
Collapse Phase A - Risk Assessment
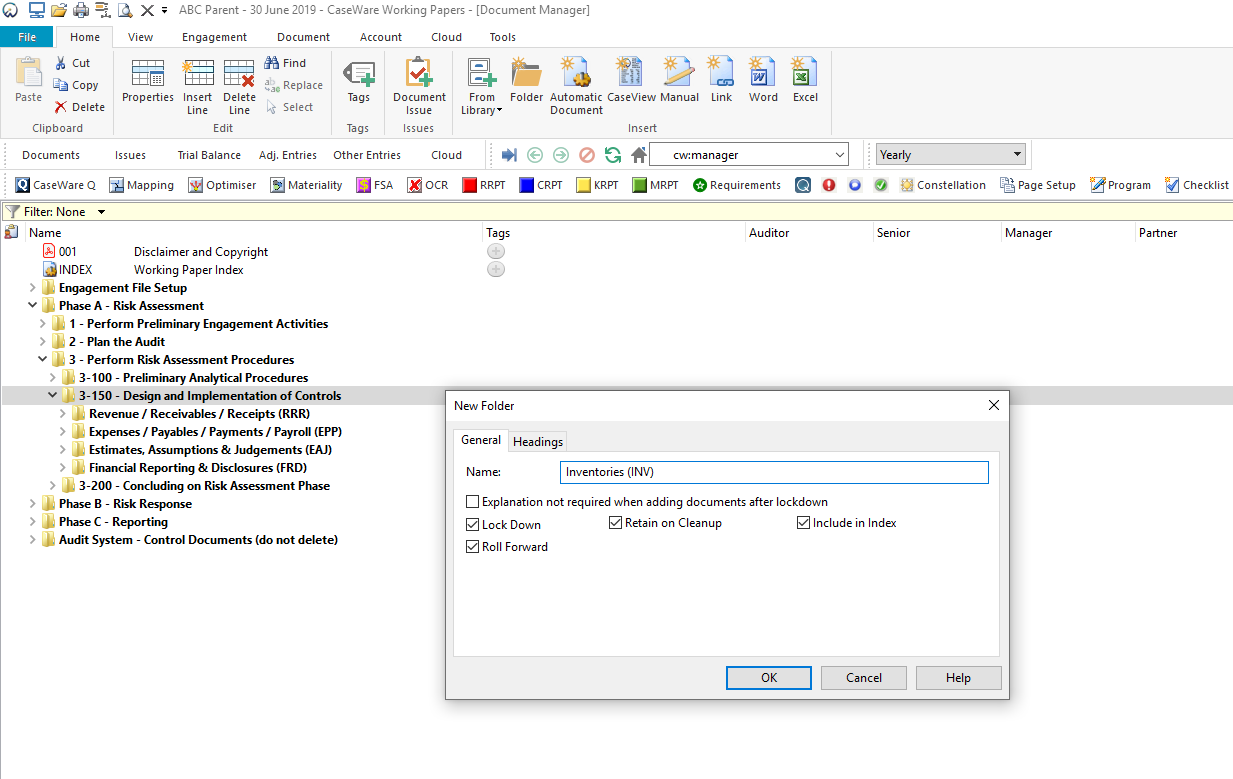pyautogui.click(x=33, y=306)
